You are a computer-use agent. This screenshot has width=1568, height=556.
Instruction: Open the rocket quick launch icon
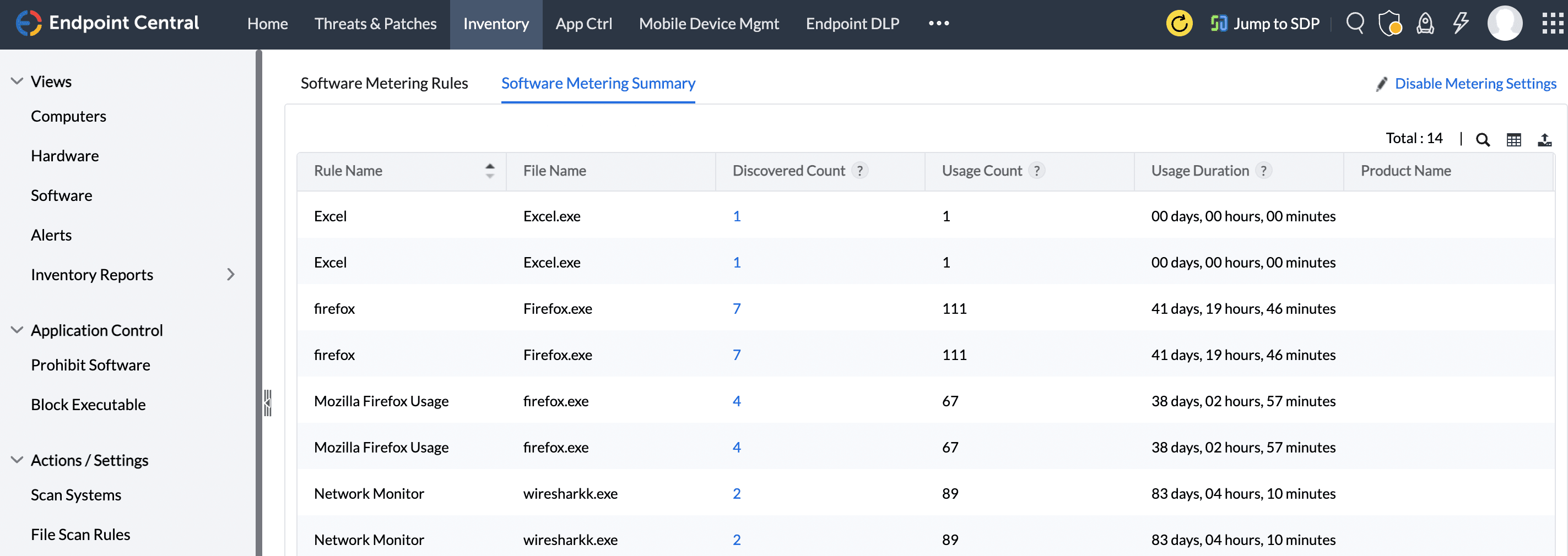click(1425, 24)
